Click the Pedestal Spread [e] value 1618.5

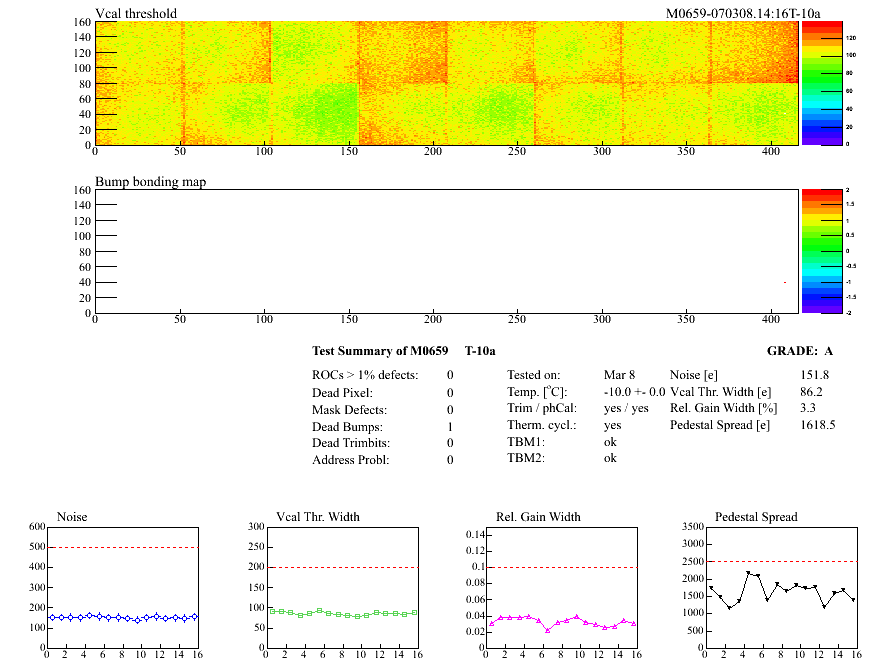[x=817, y=425]
